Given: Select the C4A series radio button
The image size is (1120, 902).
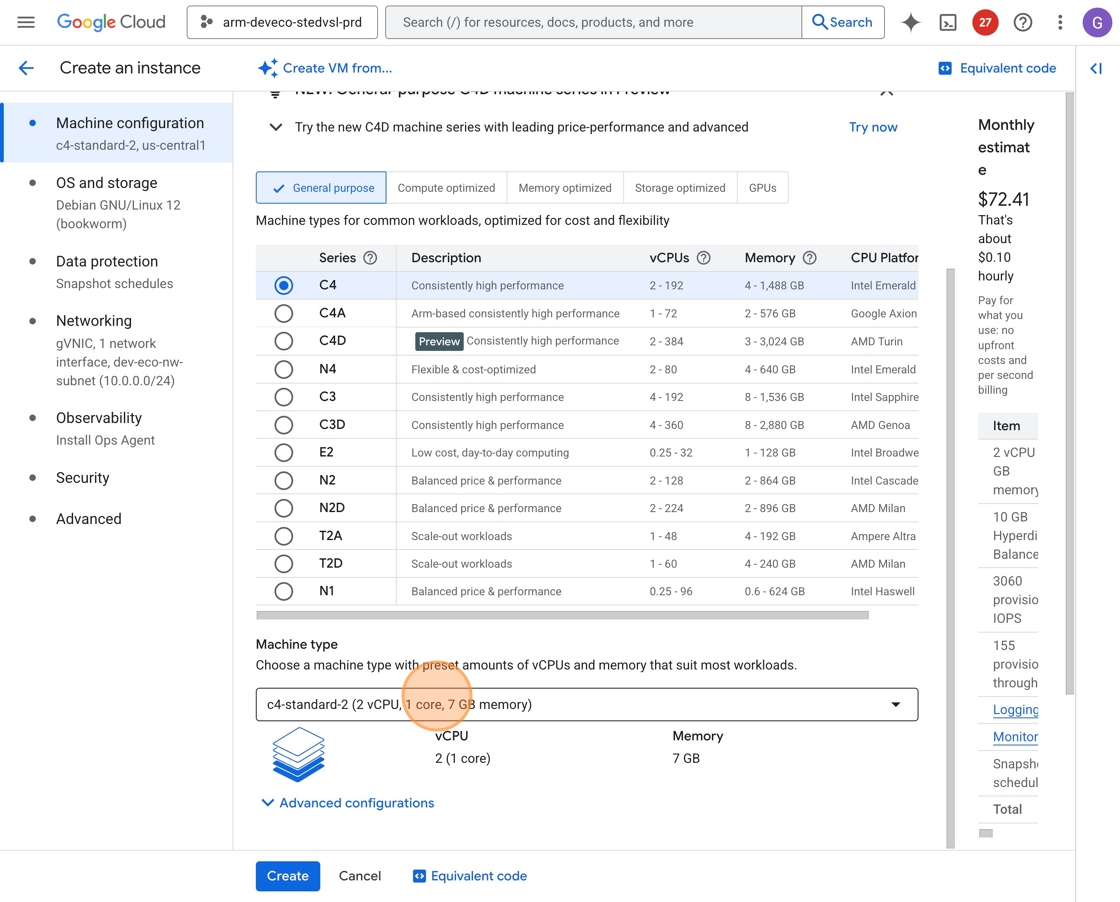Looking at the screenshot, I should [284, 314].
